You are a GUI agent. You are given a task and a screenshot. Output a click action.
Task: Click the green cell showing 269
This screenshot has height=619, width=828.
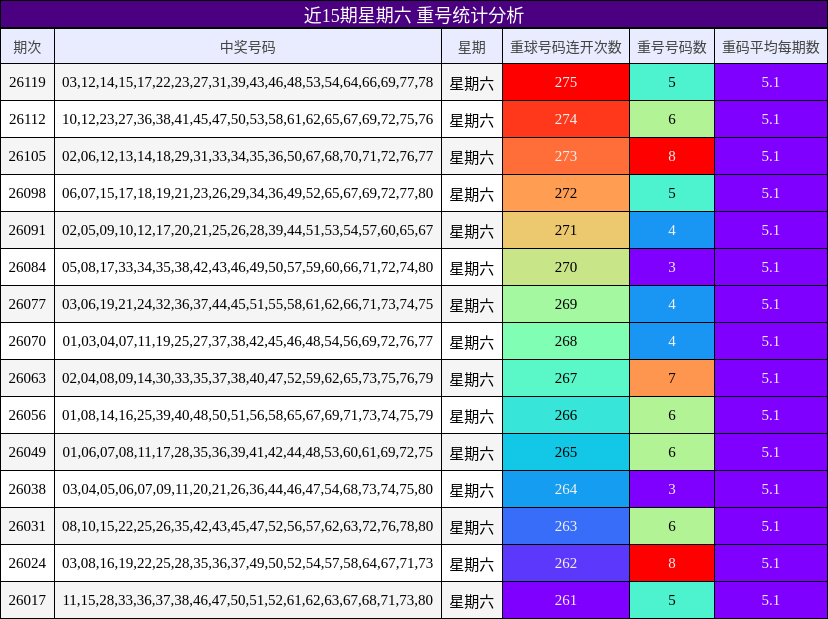coord(566,304)
